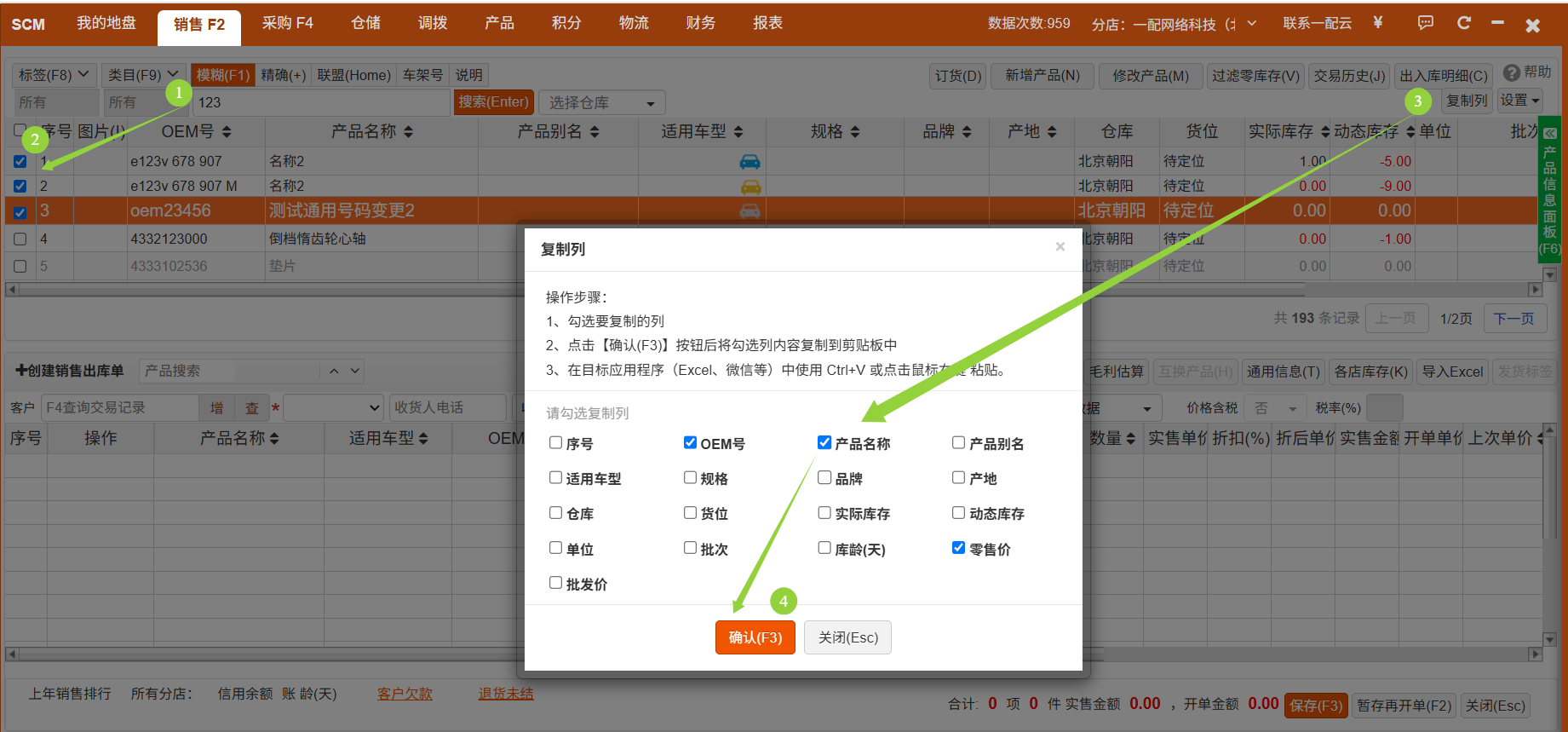Open the 财务 menu tab

pyautogui.click(x=700, y=23)
